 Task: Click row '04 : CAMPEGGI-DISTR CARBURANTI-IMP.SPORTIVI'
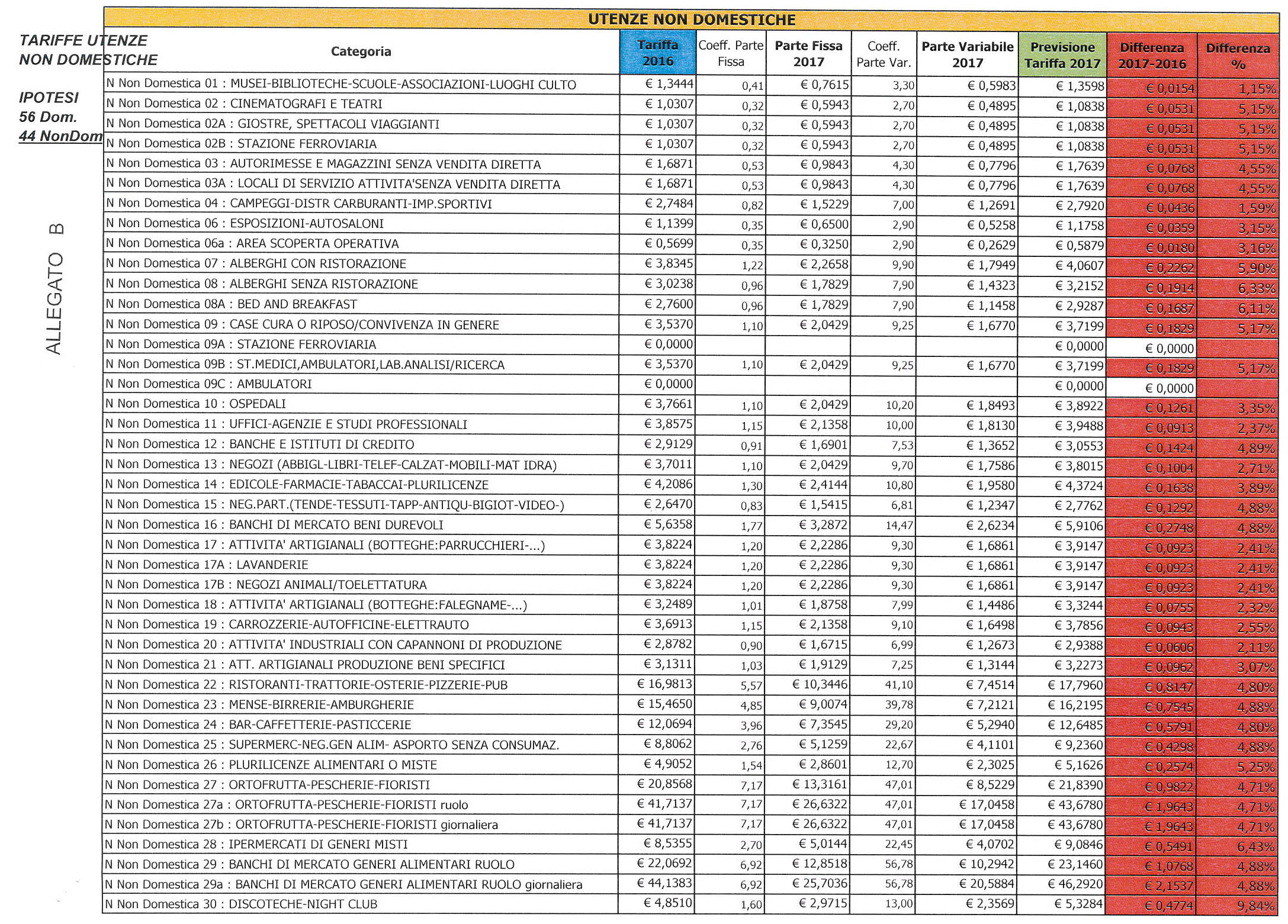coord(690,205)
